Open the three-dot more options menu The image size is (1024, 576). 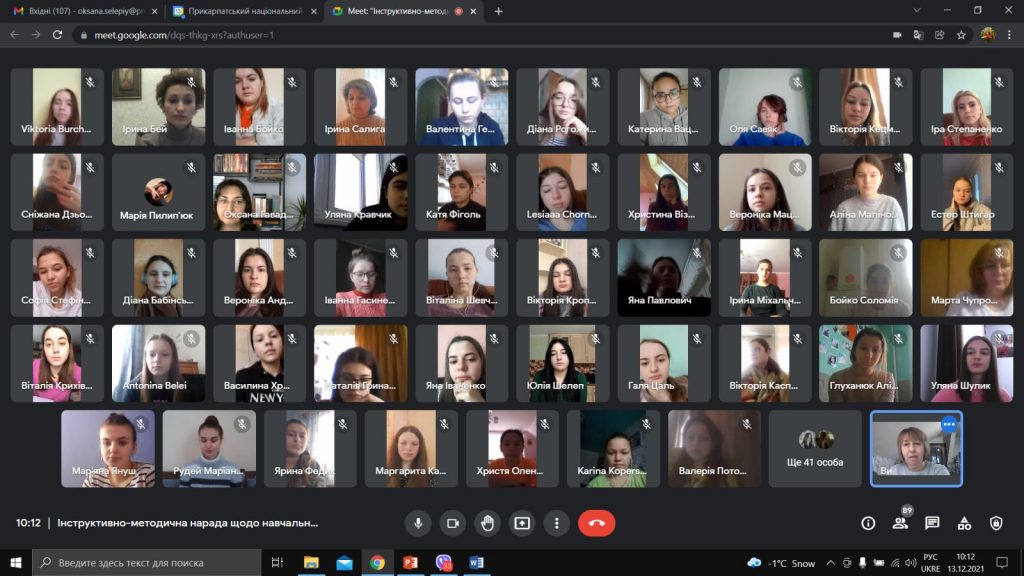[x=556, y=523]
